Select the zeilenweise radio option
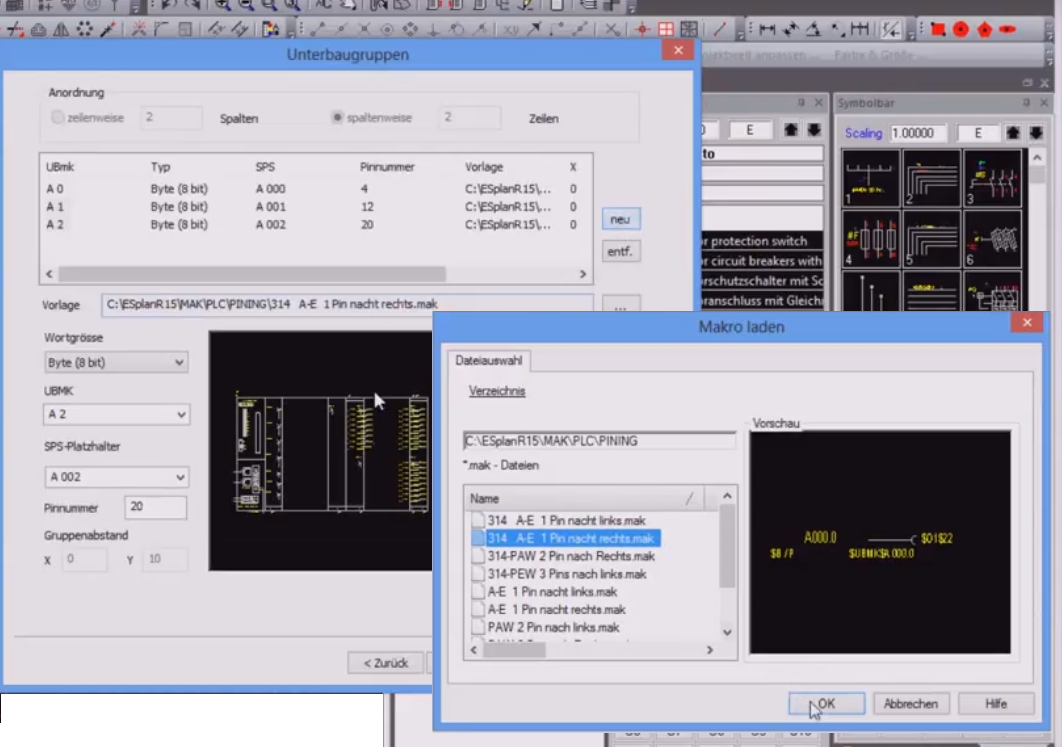This screenshot has height=747, width=1062. click(x=58, y=118)
